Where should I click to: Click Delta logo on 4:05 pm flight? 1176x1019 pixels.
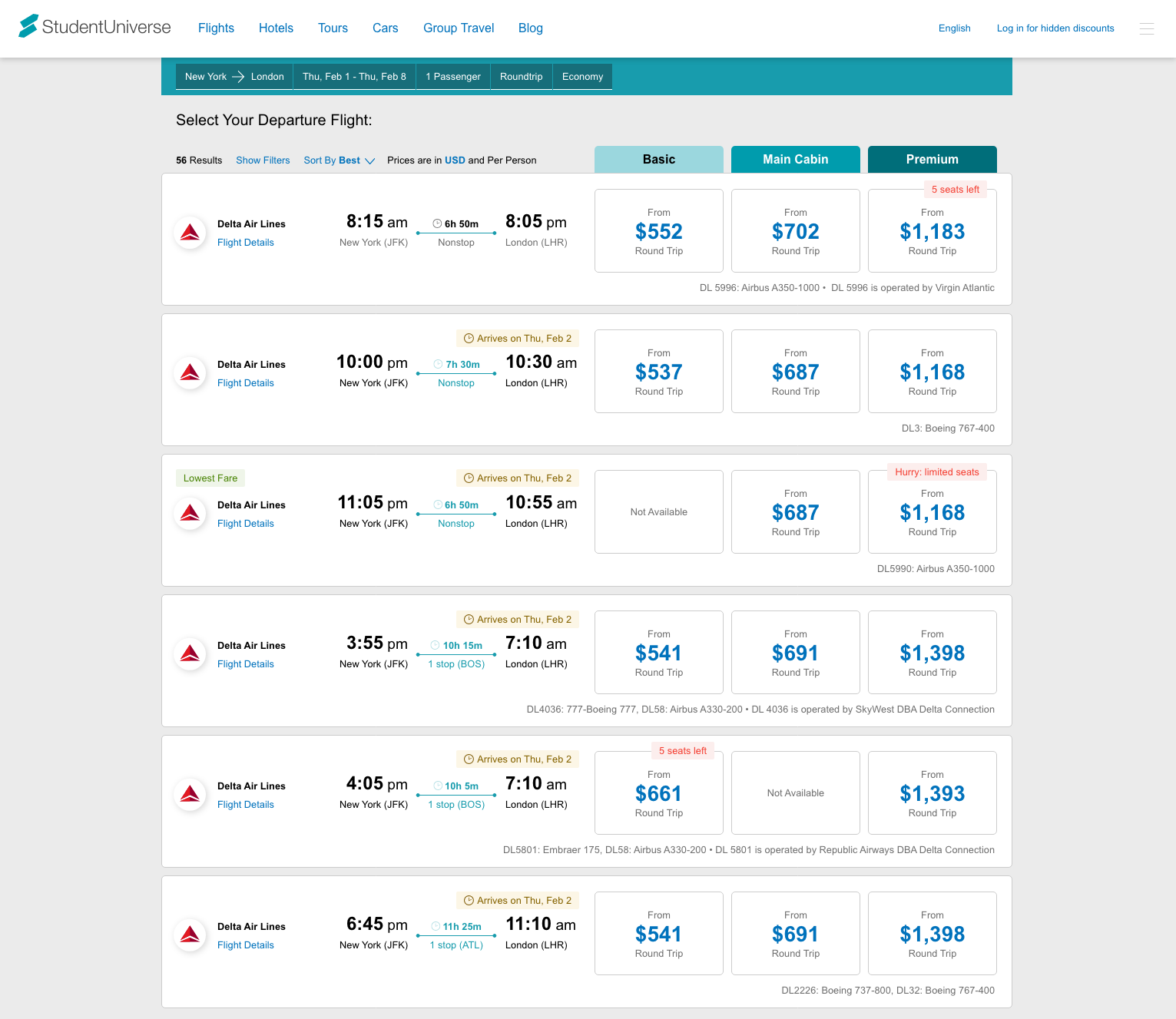pyautogui.click(x=190, y=795)
